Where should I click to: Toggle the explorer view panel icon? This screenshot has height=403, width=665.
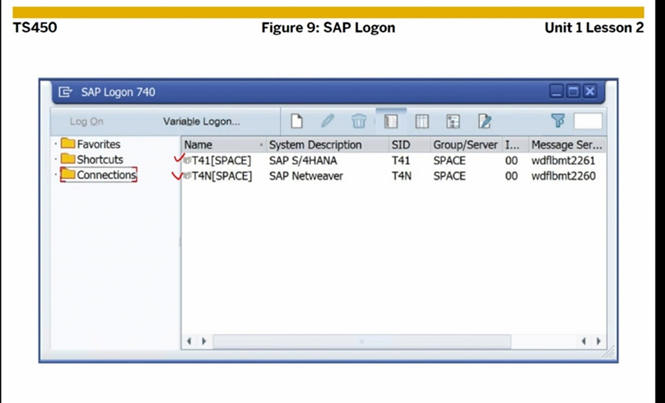click(x=391, y=121)
